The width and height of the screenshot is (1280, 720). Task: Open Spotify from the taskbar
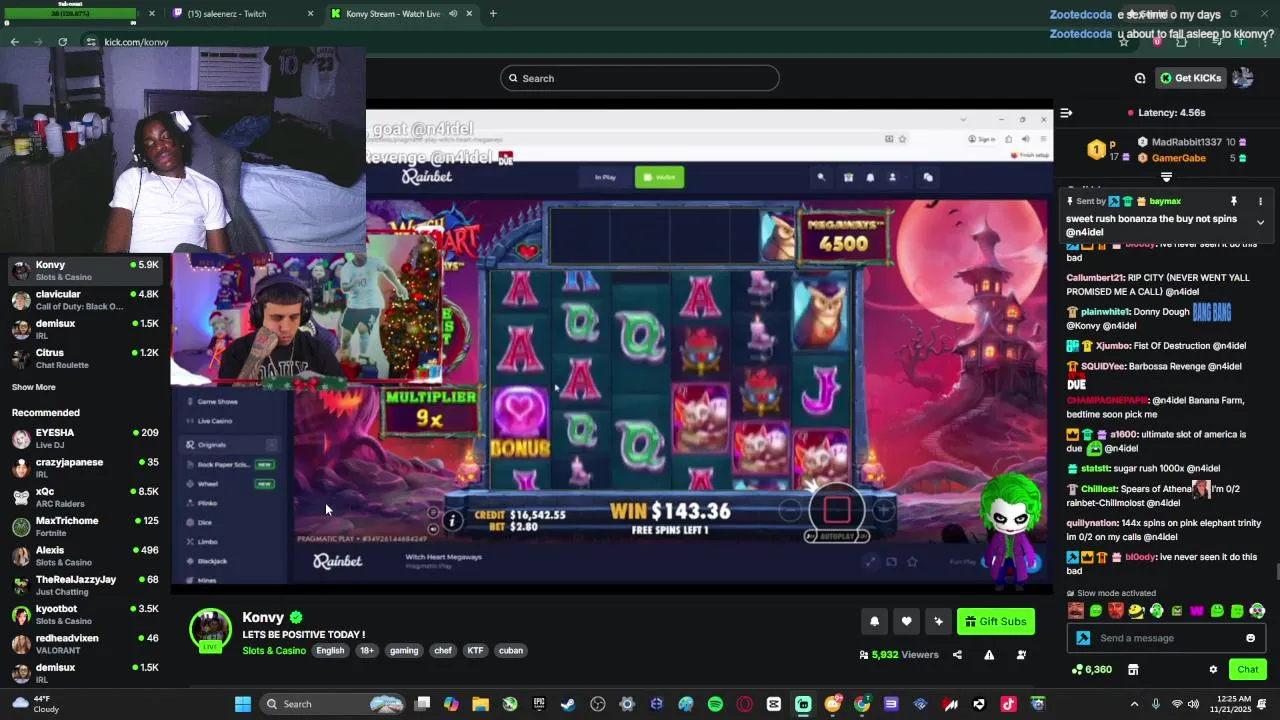[715, 704]
